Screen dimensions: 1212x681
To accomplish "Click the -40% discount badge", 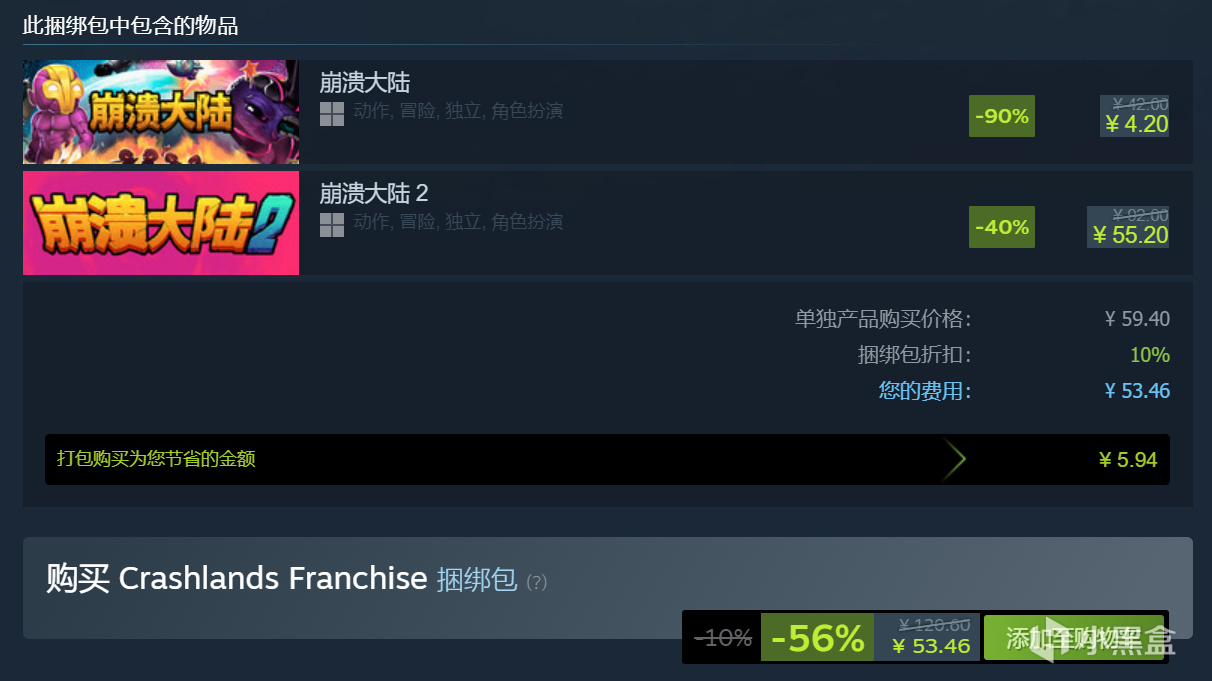I will coord(1002,227).
